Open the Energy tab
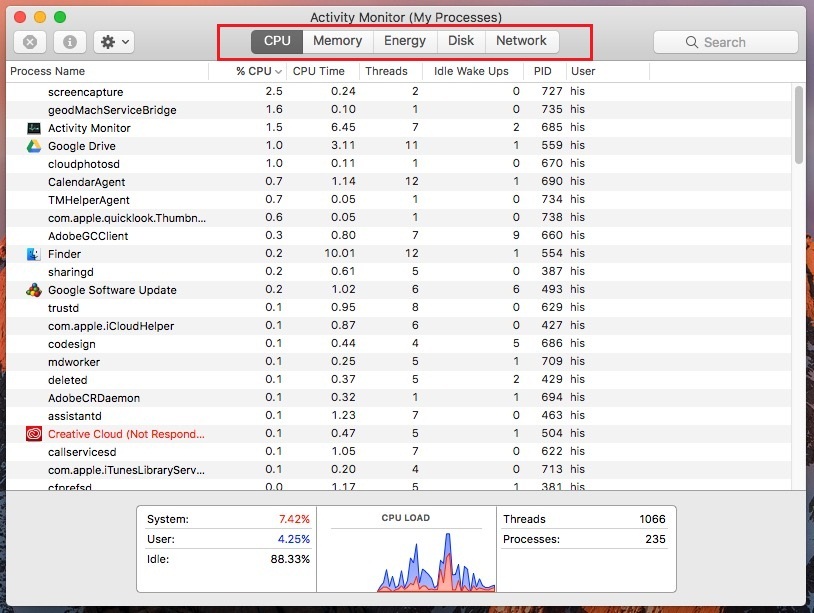This screenshot has height=613, width=814. [x=404, y=41]
